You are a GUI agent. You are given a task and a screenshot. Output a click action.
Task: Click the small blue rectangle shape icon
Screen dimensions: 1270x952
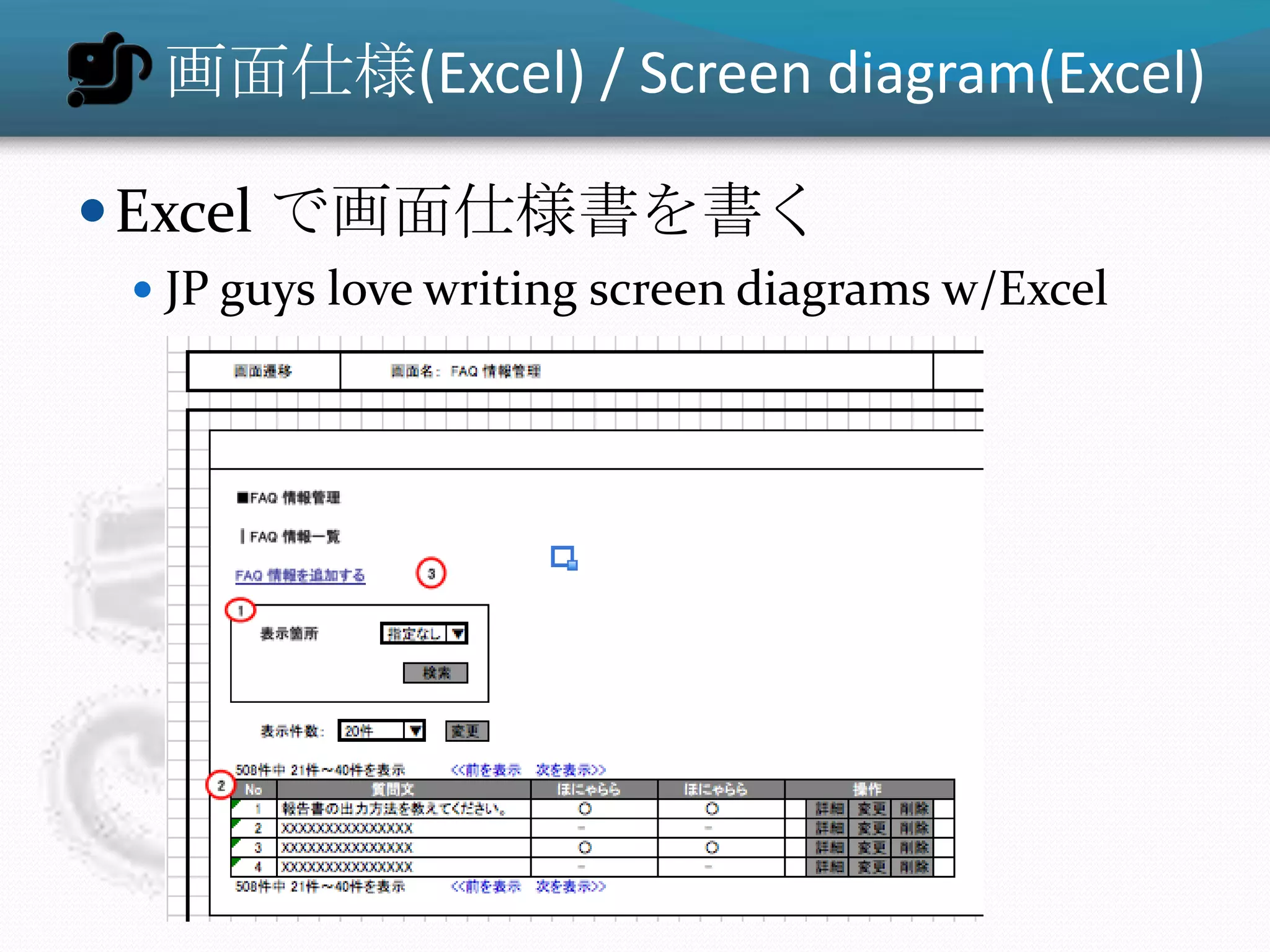point(564,558)
